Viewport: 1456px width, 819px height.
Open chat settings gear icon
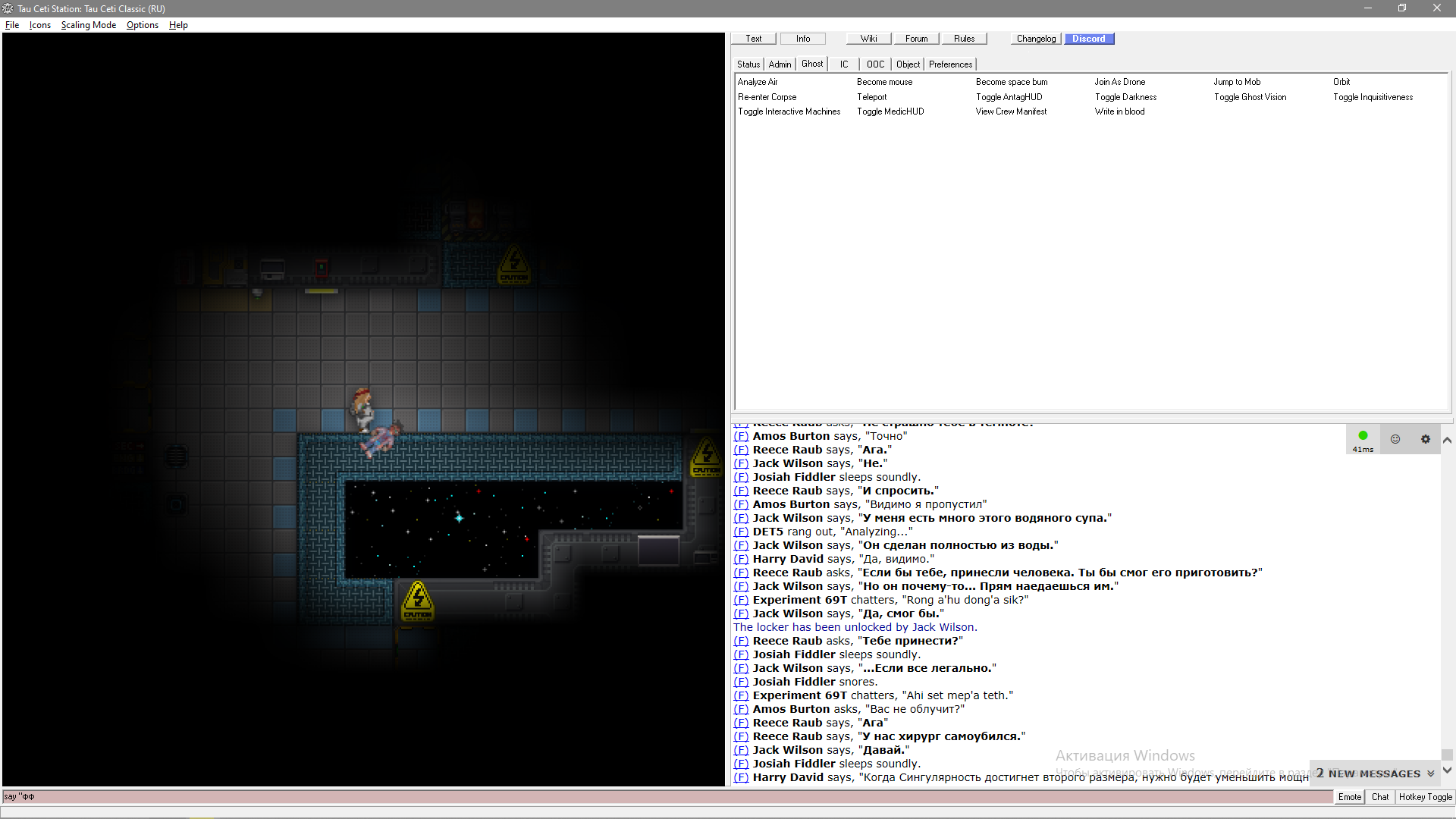click(x=1425, y=439)
